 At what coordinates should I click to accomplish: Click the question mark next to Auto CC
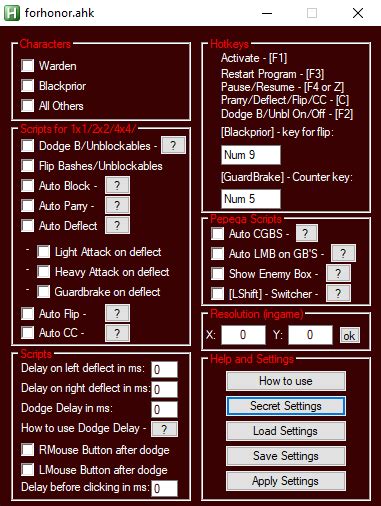click(117, 333)
